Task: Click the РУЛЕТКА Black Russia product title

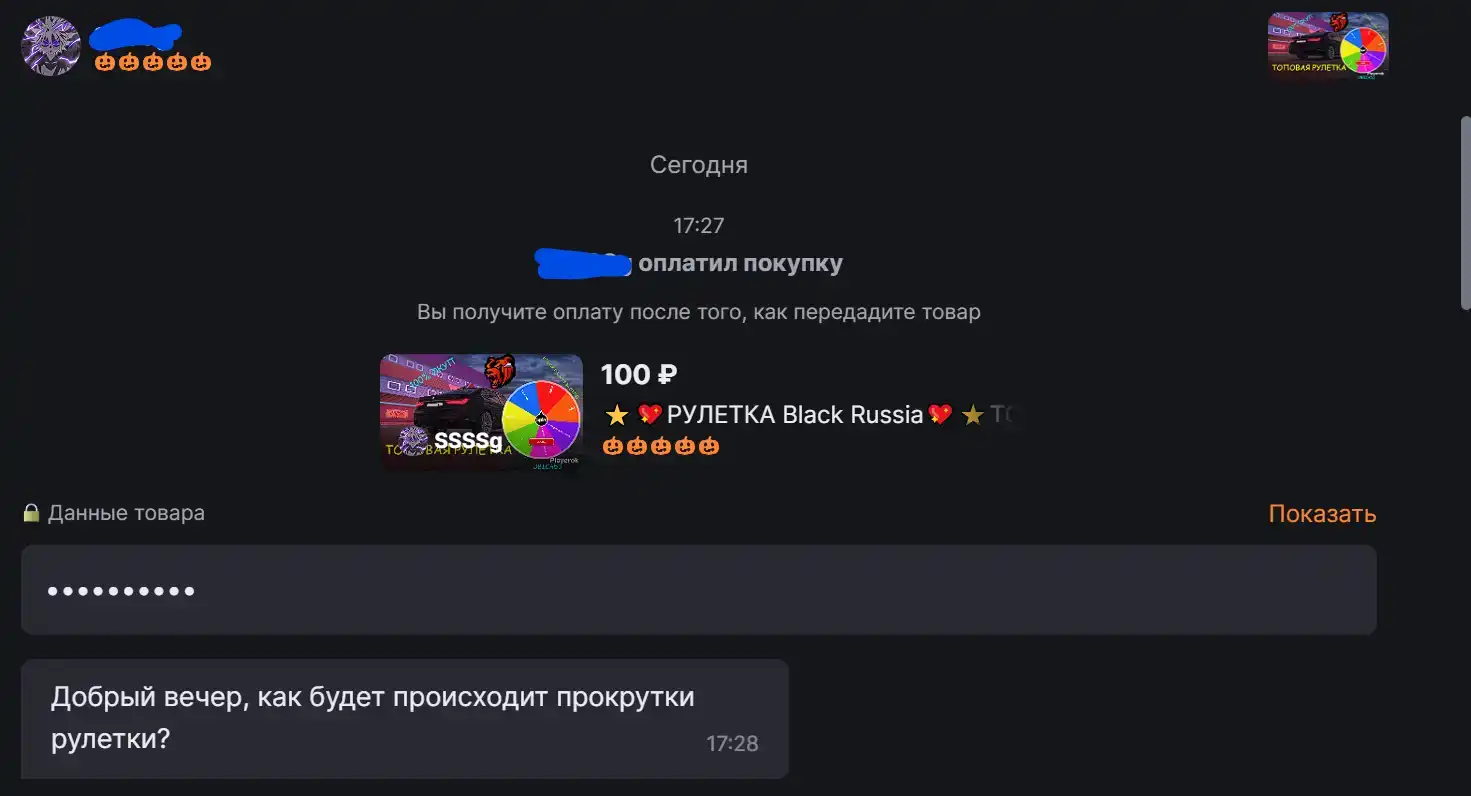Action: pyautogui.click(x=795, y=415)
